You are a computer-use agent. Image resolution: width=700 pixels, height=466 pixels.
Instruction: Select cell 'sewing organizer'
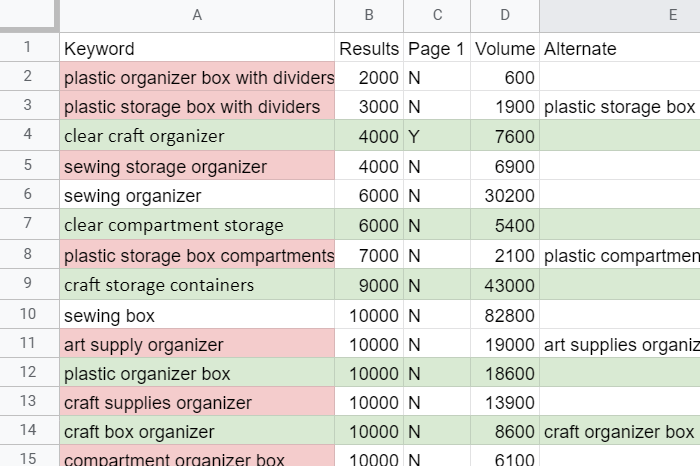(x=197, y=195)
